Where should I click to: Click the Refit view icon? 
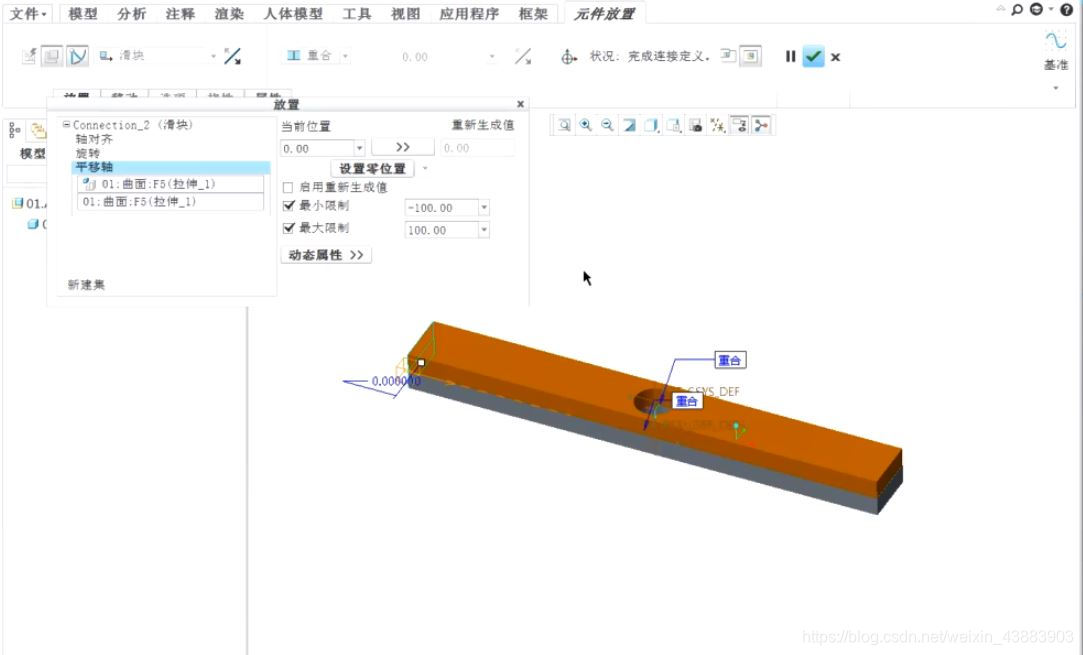[565, 124]
